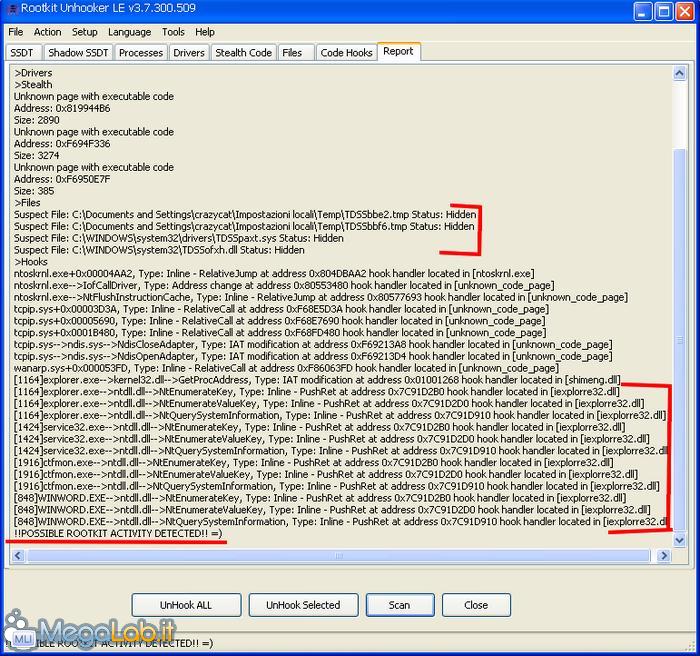Switch to the Stealth Code tab

(x=243, y=53)
